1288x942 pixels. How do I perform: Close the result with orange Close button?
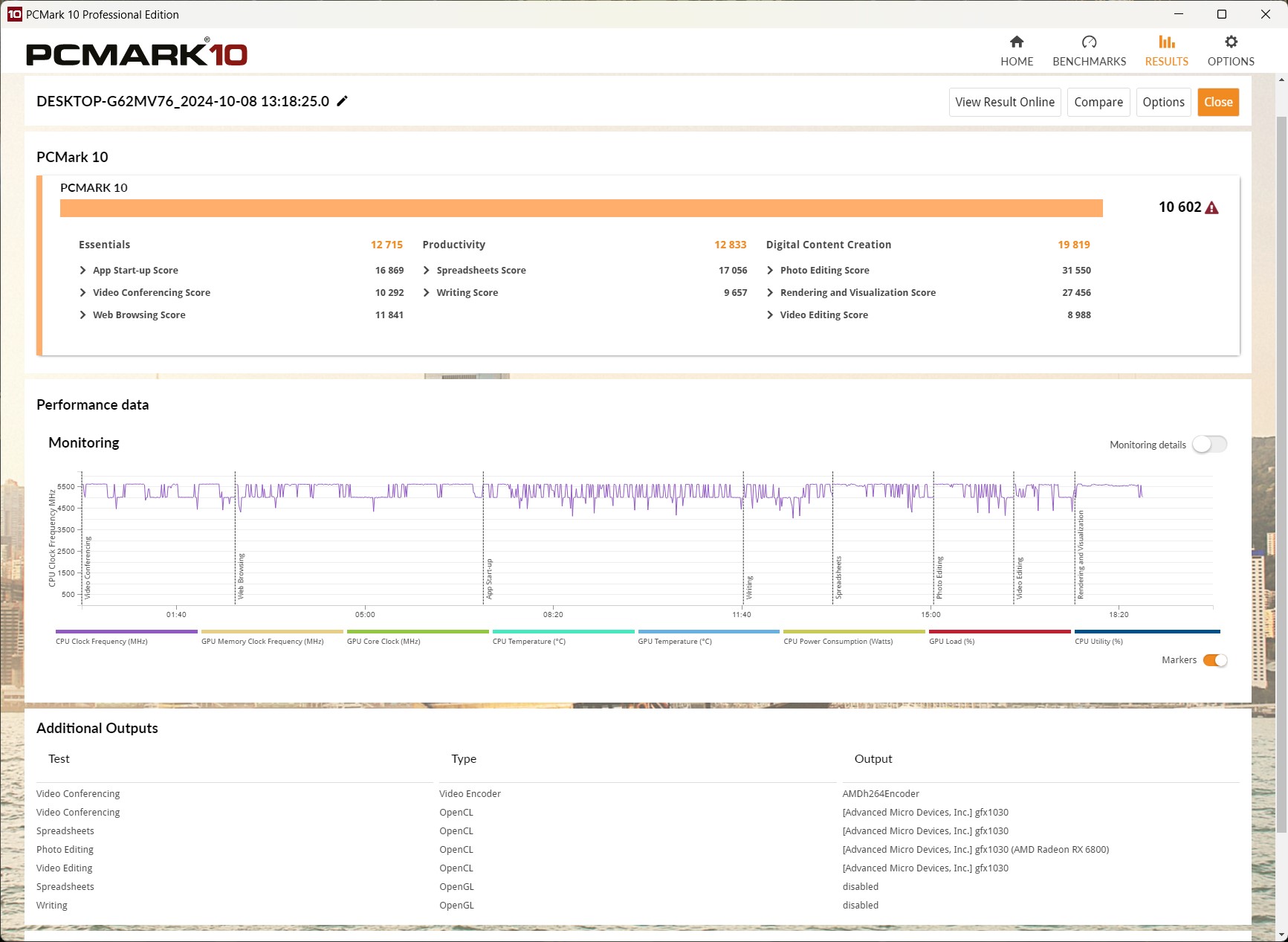click(1218, 102)
